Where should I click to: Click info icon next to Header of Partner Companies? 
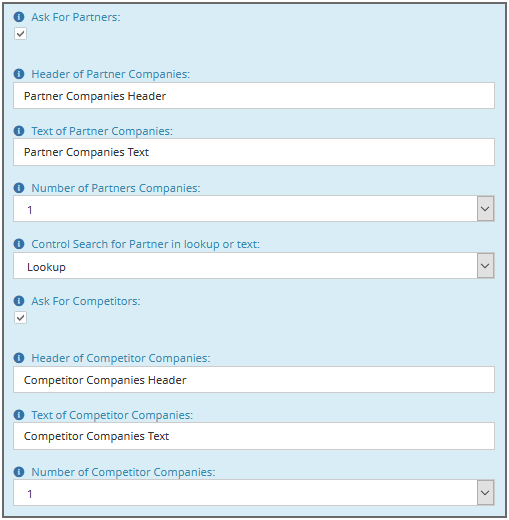tap(19, 74)
